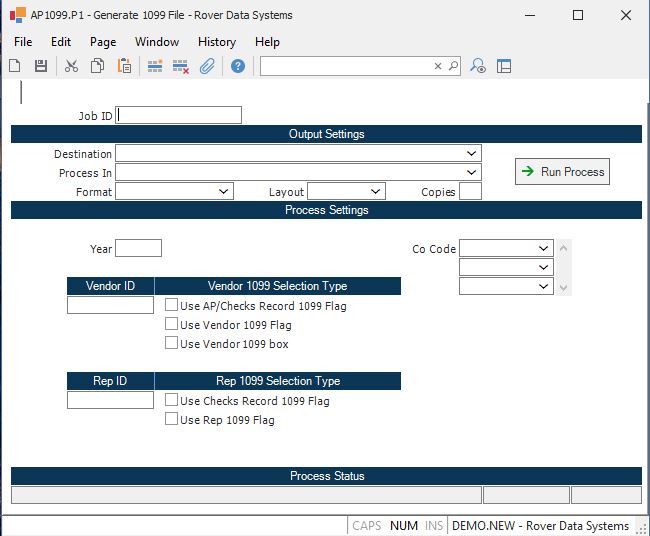Open the Window menu

click(x=157, y=42)
